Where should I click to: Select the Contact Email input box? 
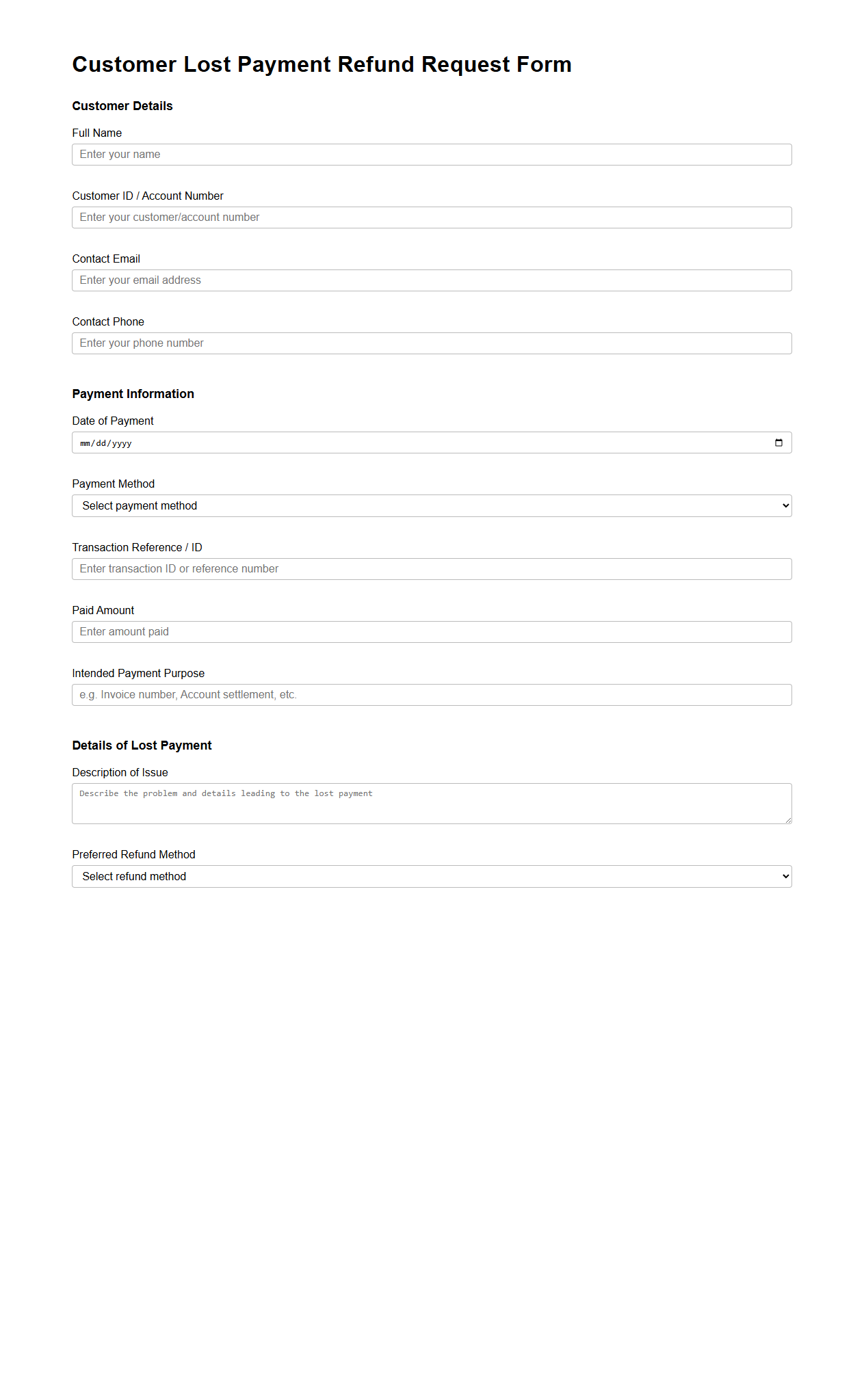coord(432,280)
